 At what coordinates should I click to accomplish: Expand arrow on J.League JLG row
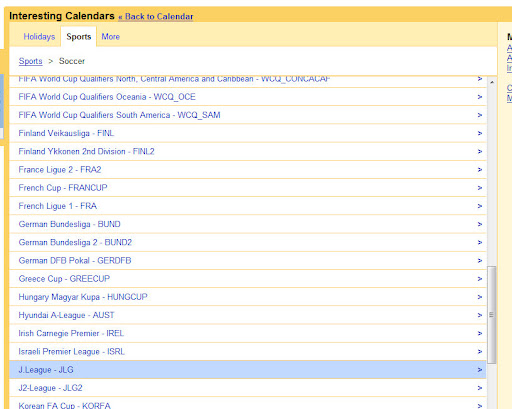point(480,370)
